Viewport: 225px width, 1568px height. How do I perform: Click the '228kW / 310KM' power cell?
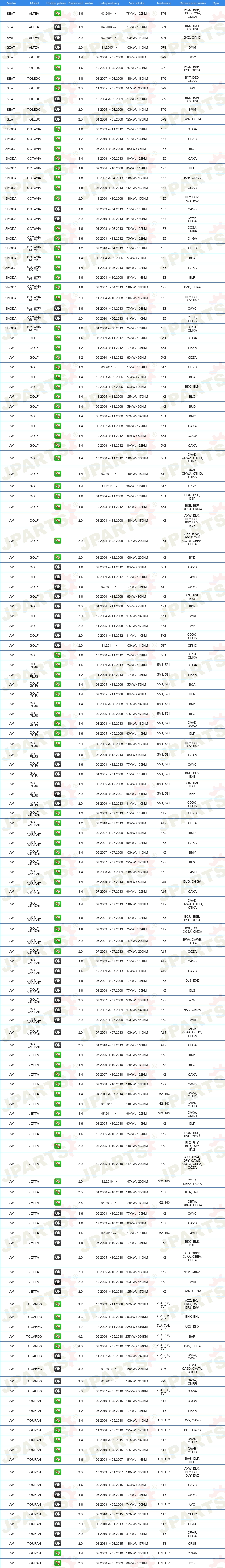137,1326
